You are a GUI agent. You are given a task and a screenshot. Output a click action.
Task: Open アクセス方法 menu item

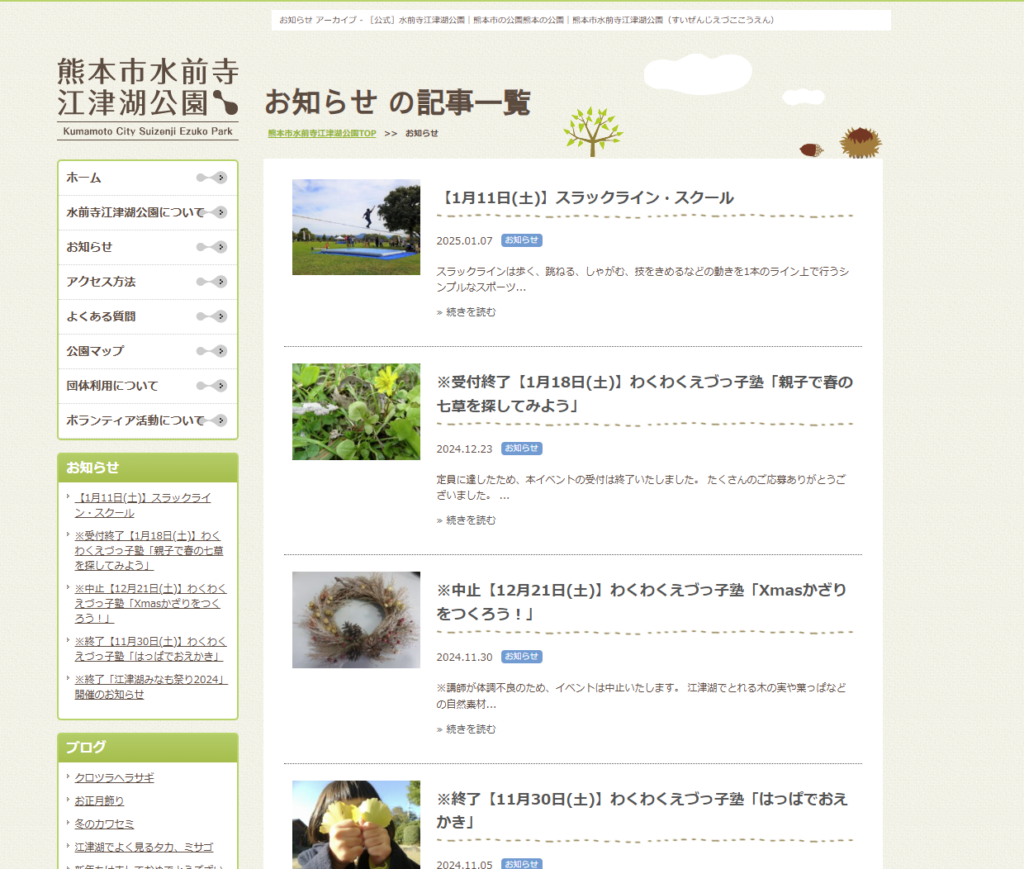(148, 281)
